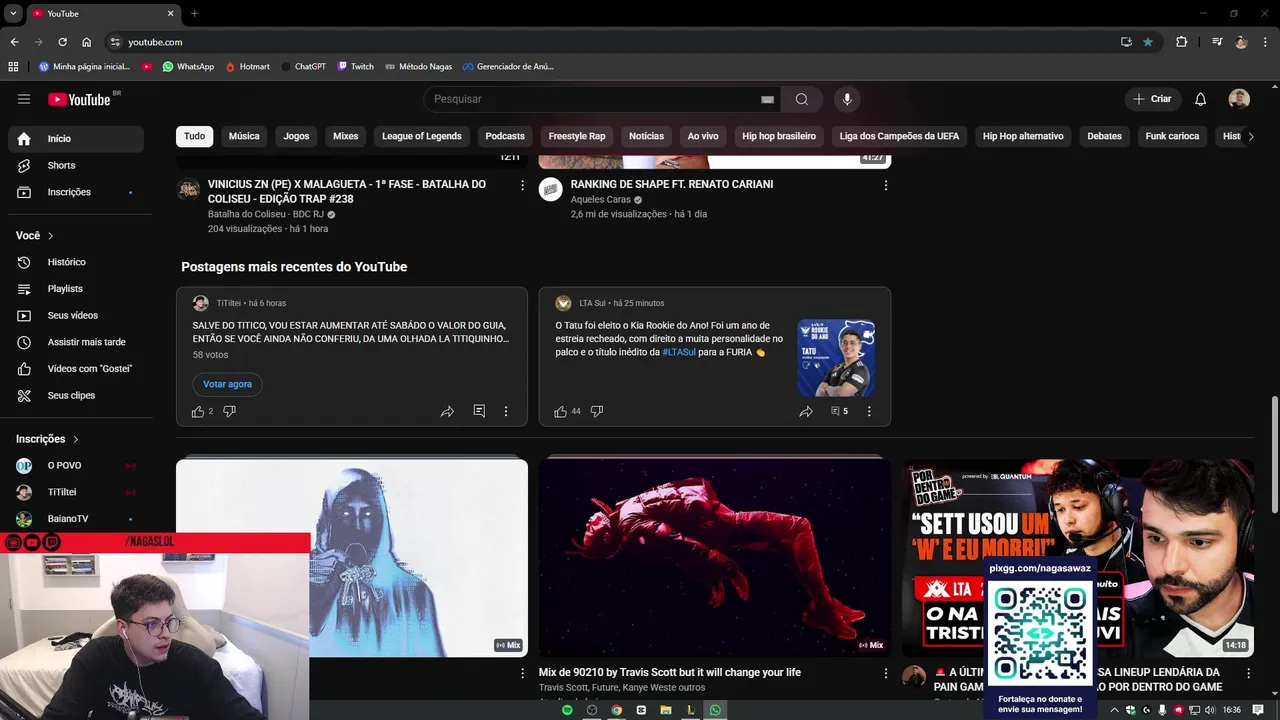
Task: Select the Jogos filter chip
Action: tap(296, 136)
